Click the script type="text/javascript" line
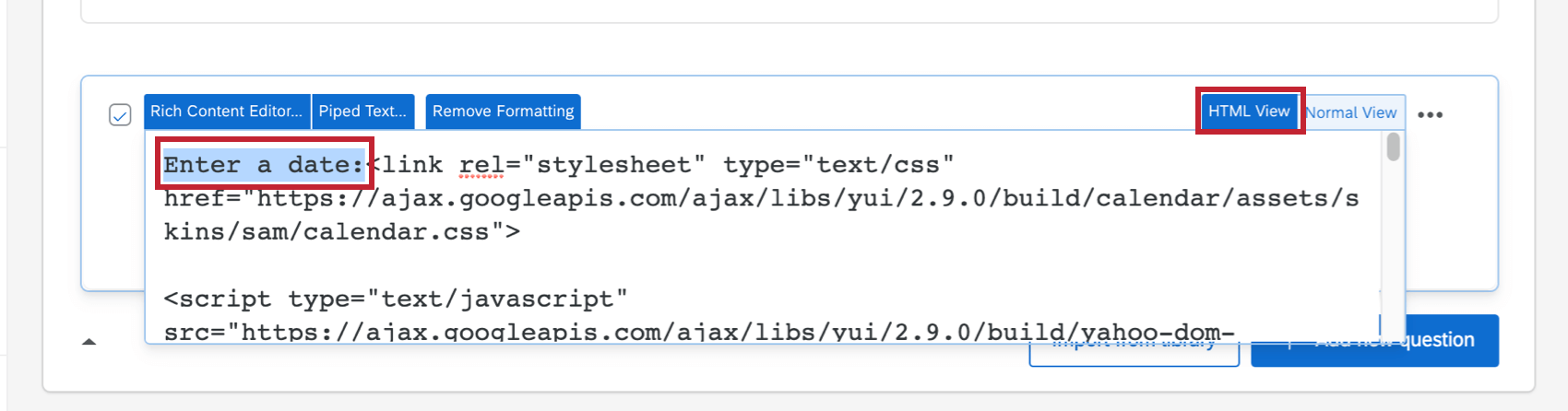The height and width of the screenshot is (411, 1568). (x=395, y=299)
